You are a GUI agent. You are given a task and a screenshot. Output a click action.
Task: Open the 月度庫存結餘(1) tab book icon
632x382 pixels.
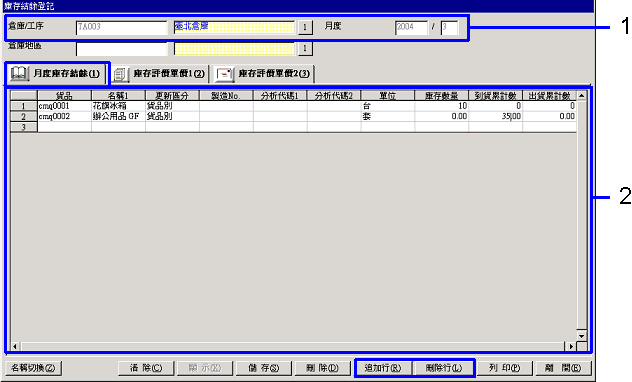pyautogui.click(x=19, y=74)
